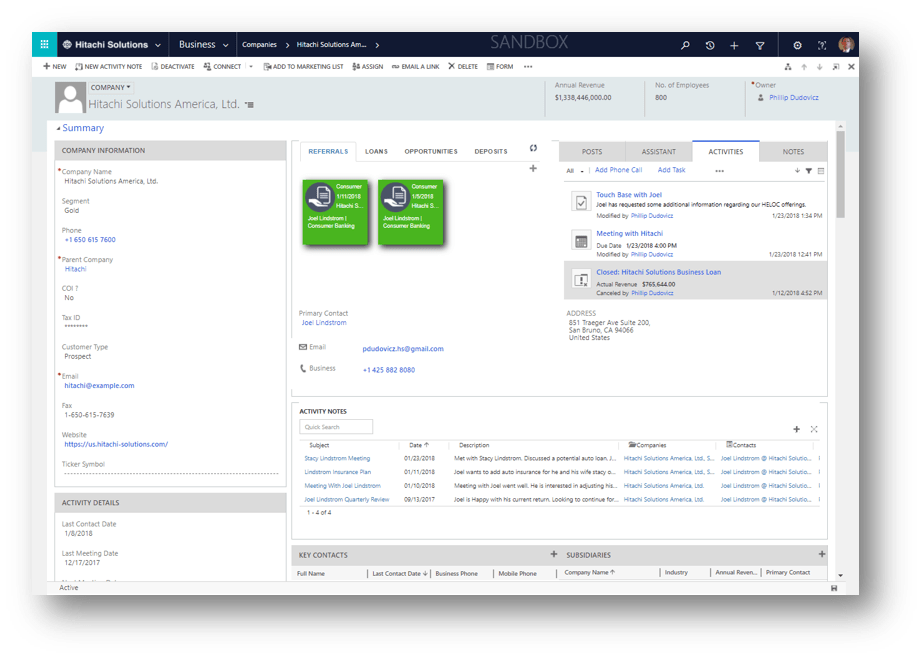Close the company record form
This screenshot has width=924, height=660.
(851, 67)
